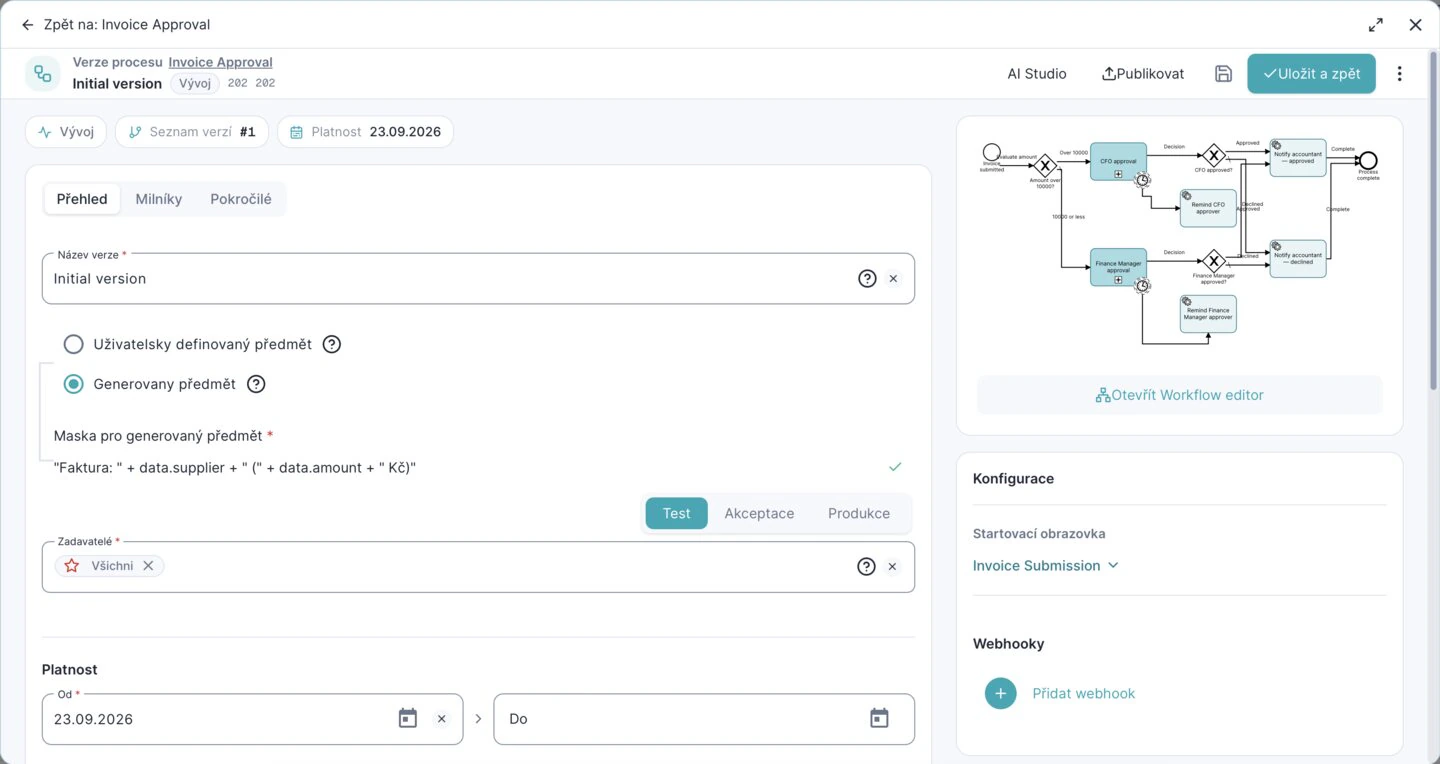This screenshot has width=1440, height=764.
Task: Click Otevřít Workflow editor button
Action: pyautogui.click(x=1180, y=395)
